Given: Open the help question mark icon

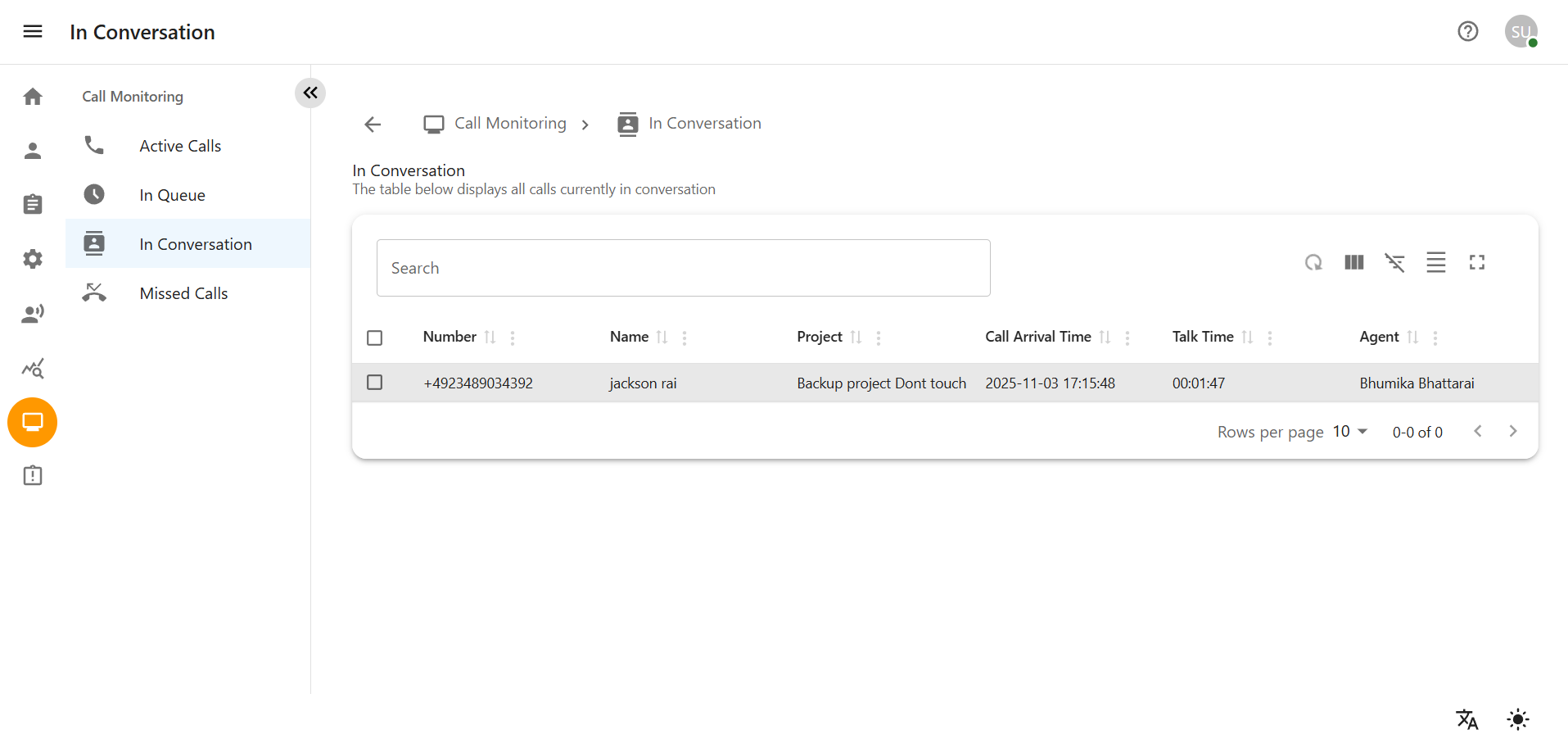Looking at the screenshot, I should coord(1467,31).
